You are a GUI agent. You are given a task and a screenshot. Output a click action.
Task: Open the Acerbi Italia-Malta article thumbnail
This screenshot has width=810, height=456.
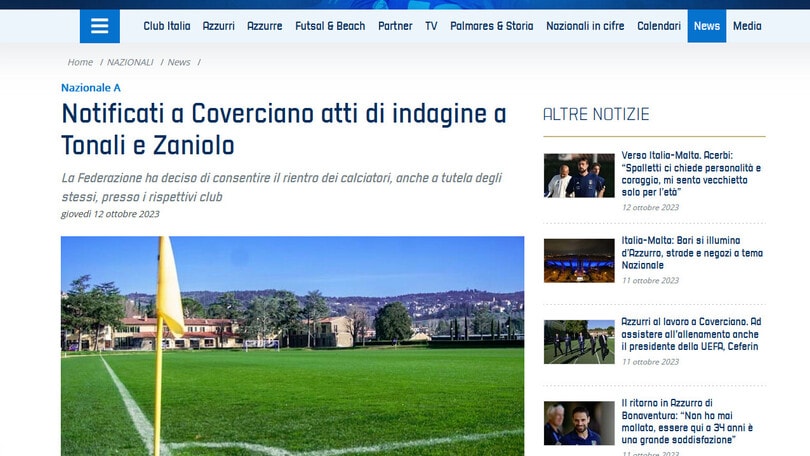coord(579,175)
